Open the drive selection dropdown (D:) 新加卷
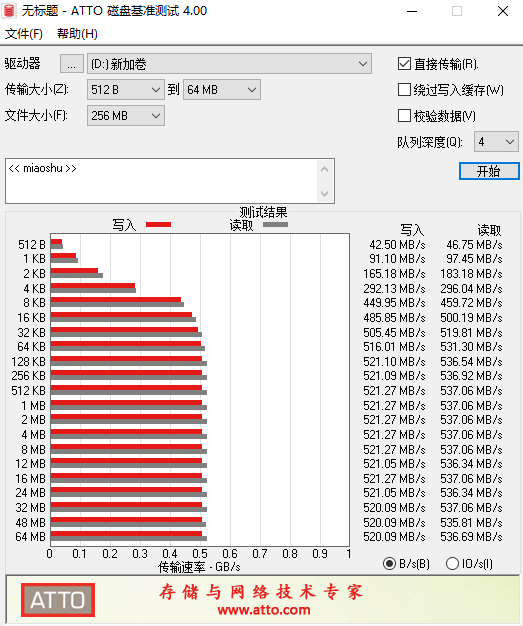This screenshot has width=523, height=626. 230,64
